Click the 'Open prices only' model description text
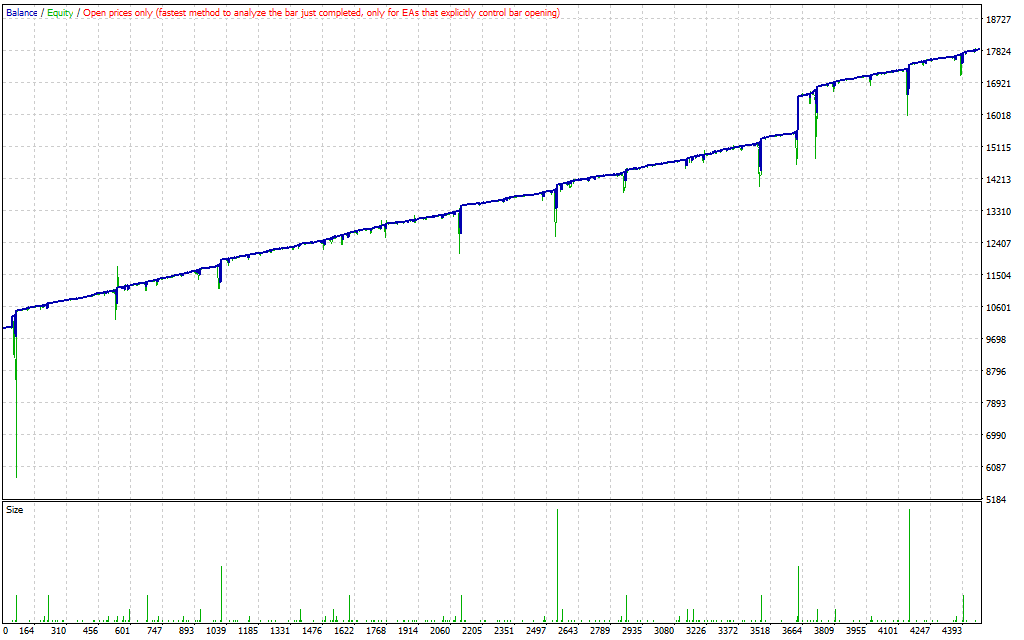 point(322,13)
